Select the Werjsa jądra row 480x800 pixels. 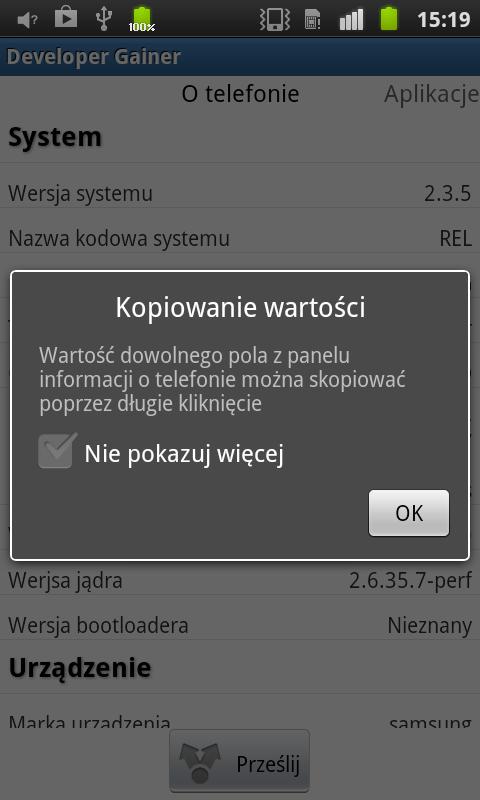(x=240, y=580)
